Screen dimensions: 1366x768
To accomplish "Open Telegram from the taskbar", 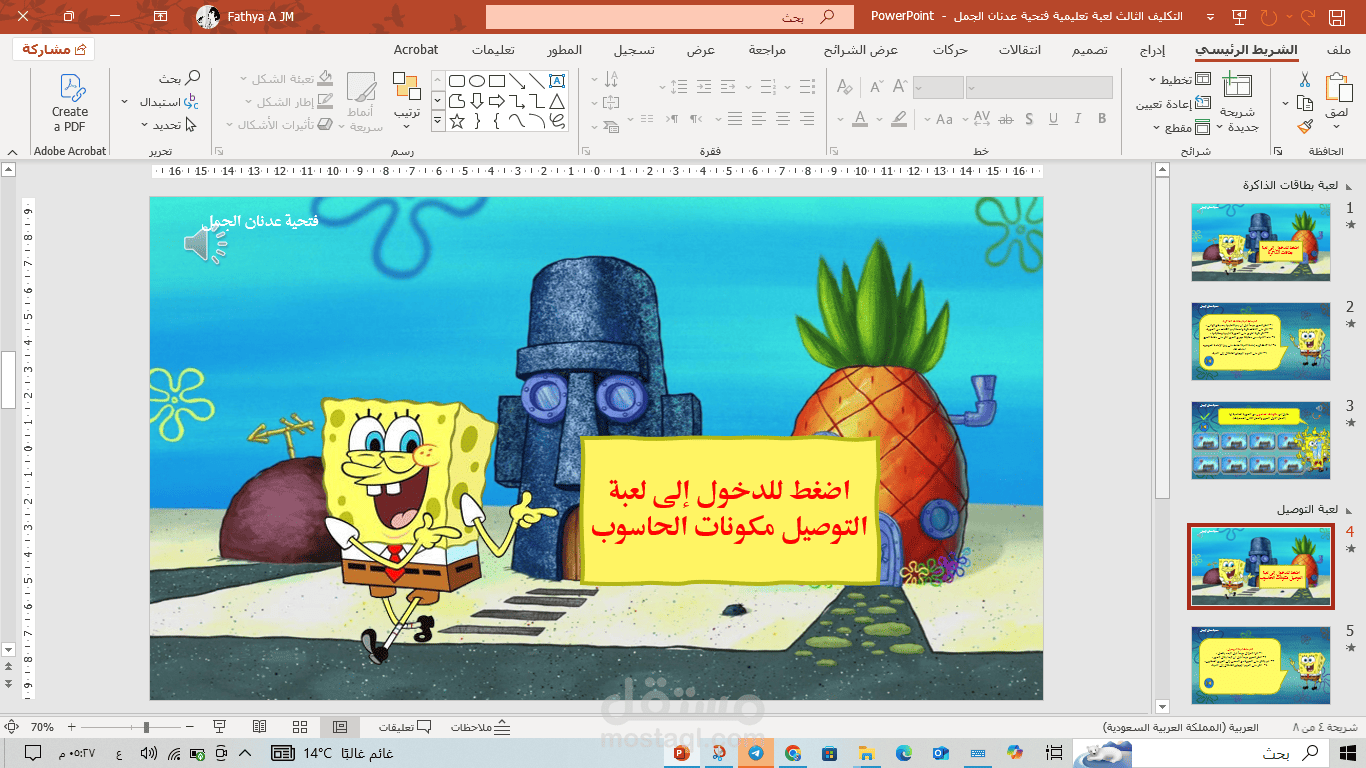I will point(755,753).
